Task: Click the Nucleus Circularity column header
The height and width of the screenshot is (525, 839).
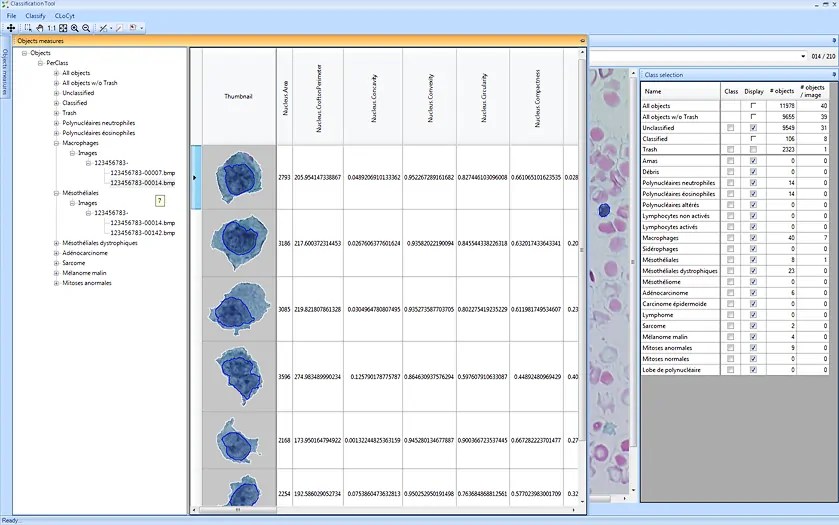Action: coord(483,97)
